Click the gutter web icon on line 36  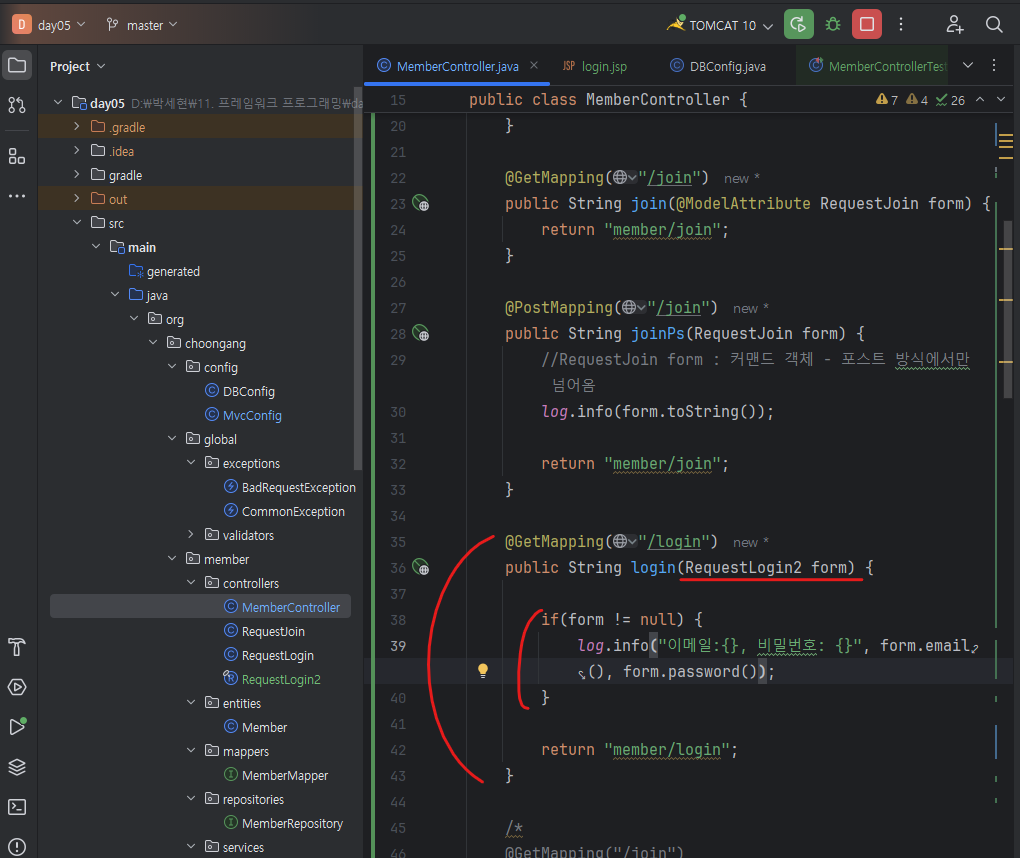(x=421, y=567)
